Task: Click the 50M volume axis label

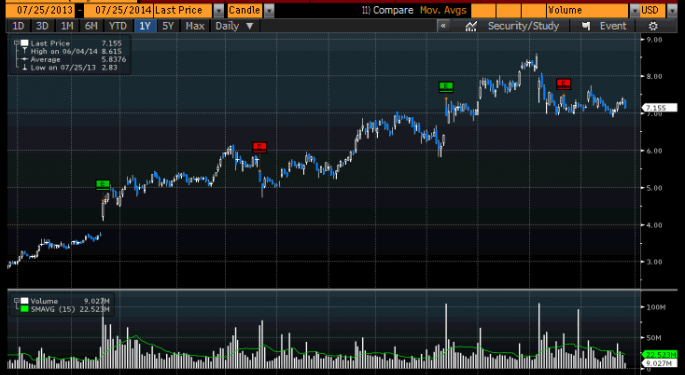Action: pyautogui.click(x=654, y=337)
